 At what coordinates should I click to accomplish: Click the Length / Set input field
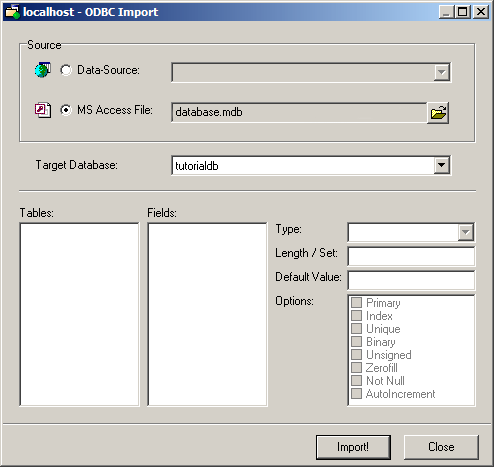click(411, 256)
